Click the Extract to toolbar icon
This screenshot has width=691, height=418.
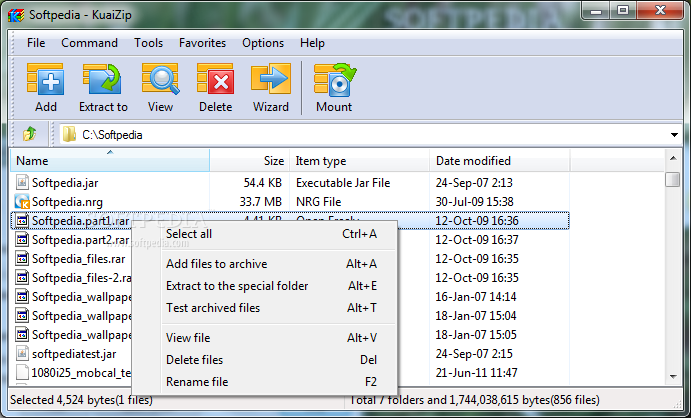click(x=103, y=79)
